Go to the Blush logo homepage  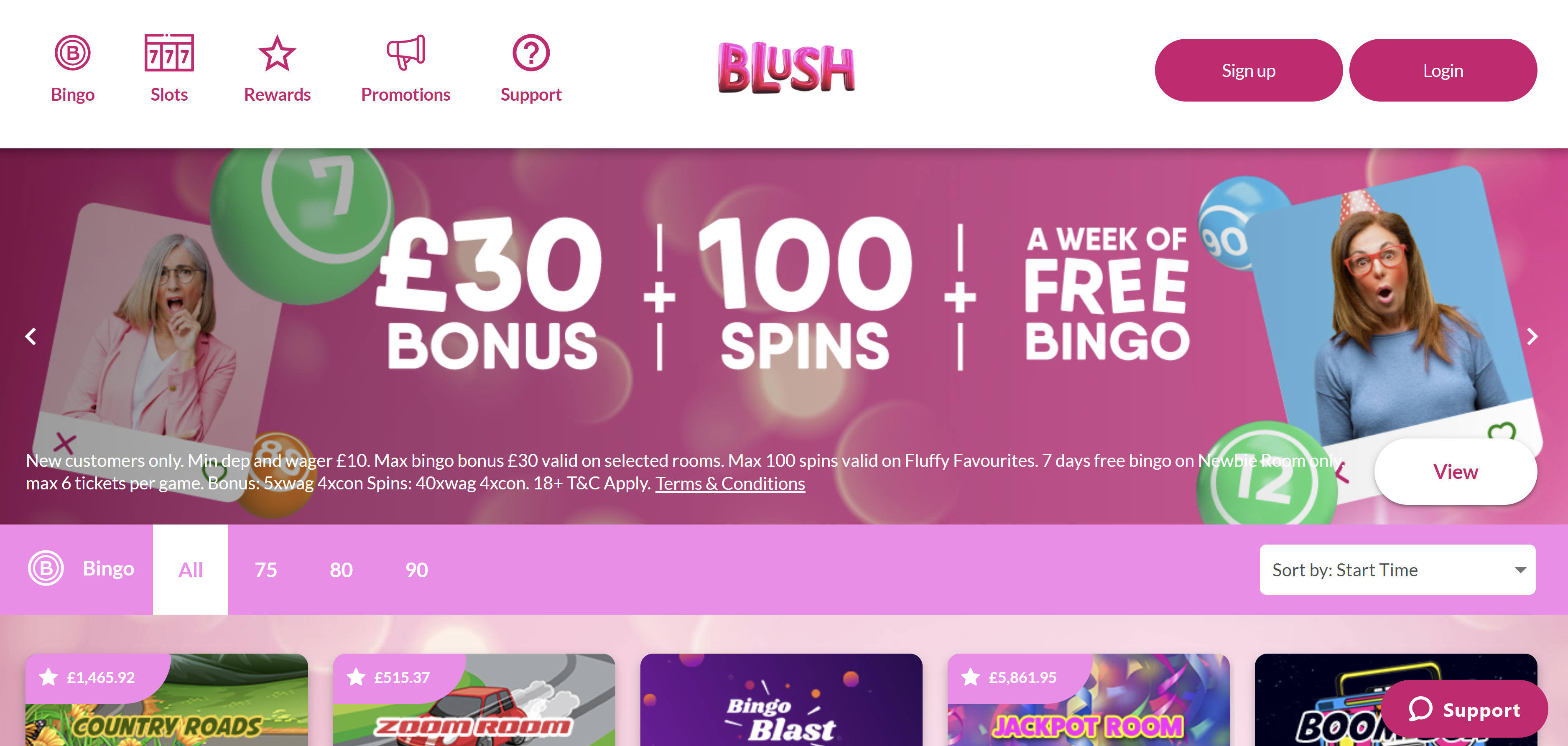(786, 68)
